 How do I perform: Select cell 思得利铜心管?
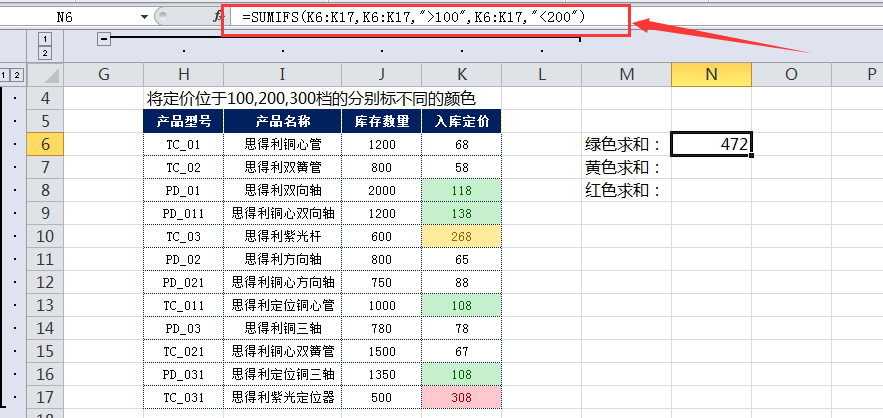coord(283,145)
